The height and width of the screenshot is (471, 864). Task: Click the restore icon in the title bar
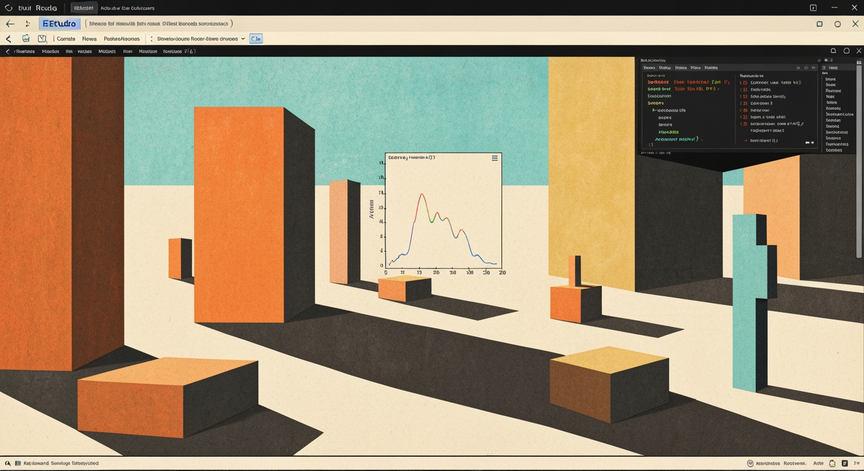pos(813,8)
